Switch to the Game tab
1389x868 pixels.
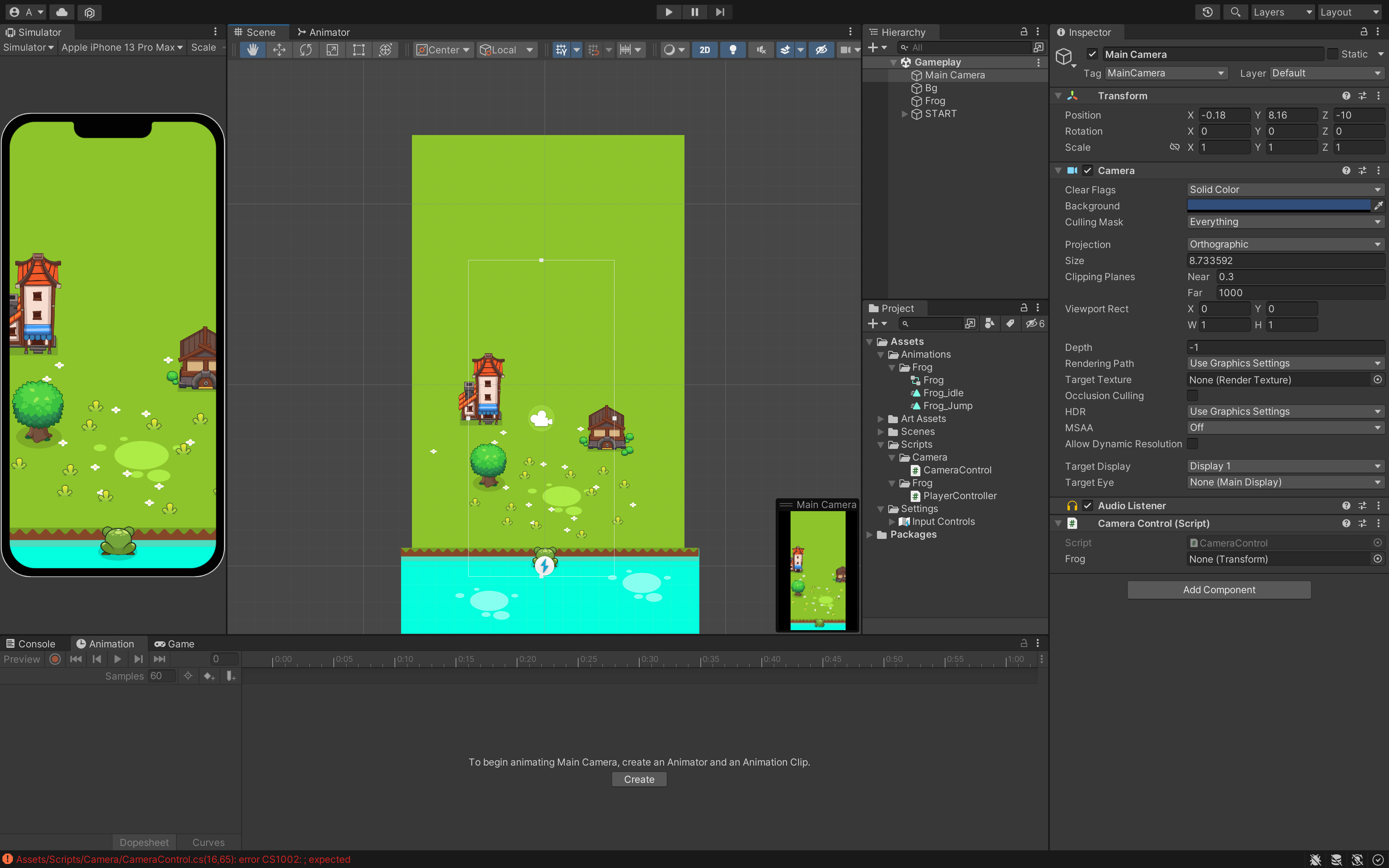click(x=174, y=643)
